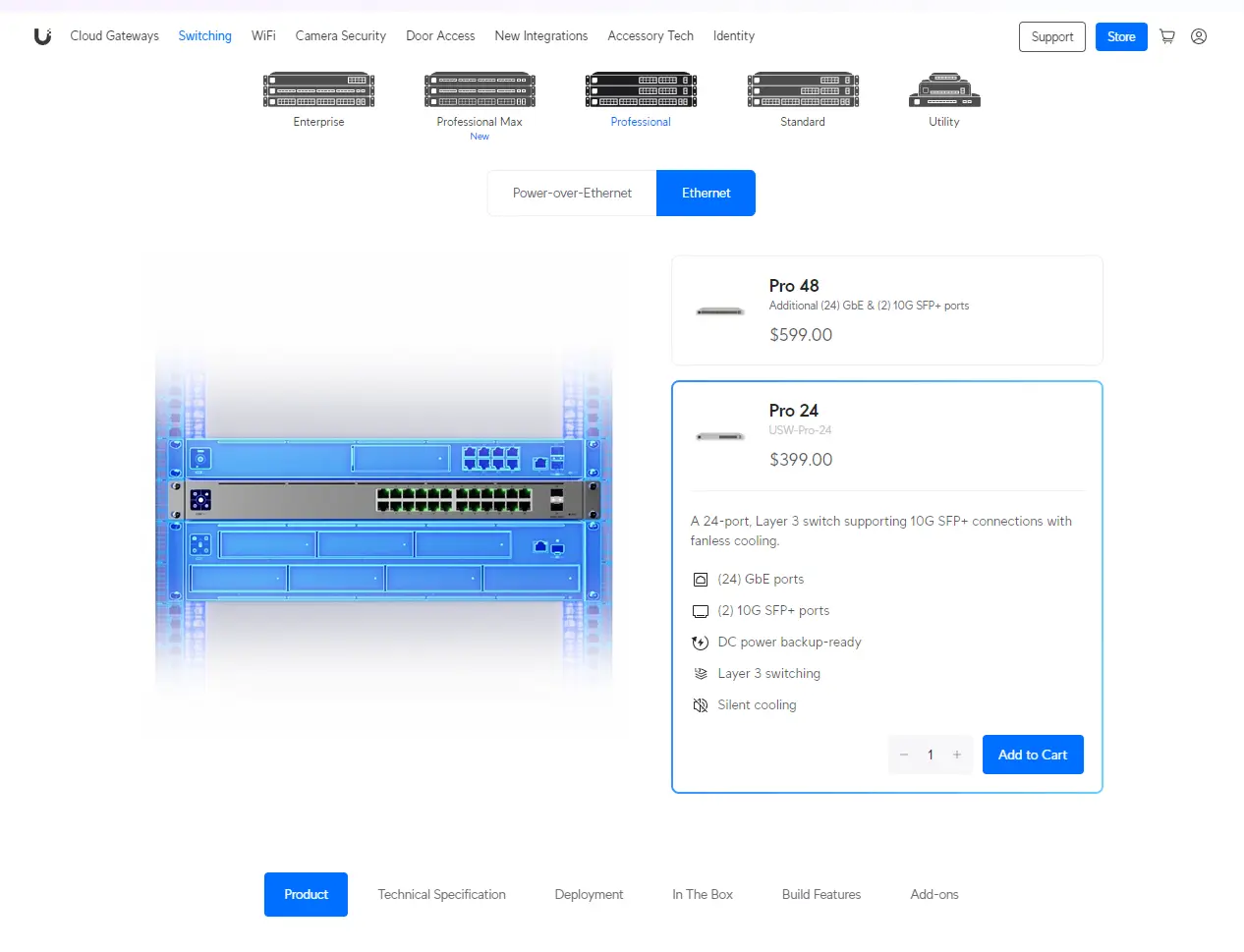Switch to Add-ons tab

tap(934, 894)
